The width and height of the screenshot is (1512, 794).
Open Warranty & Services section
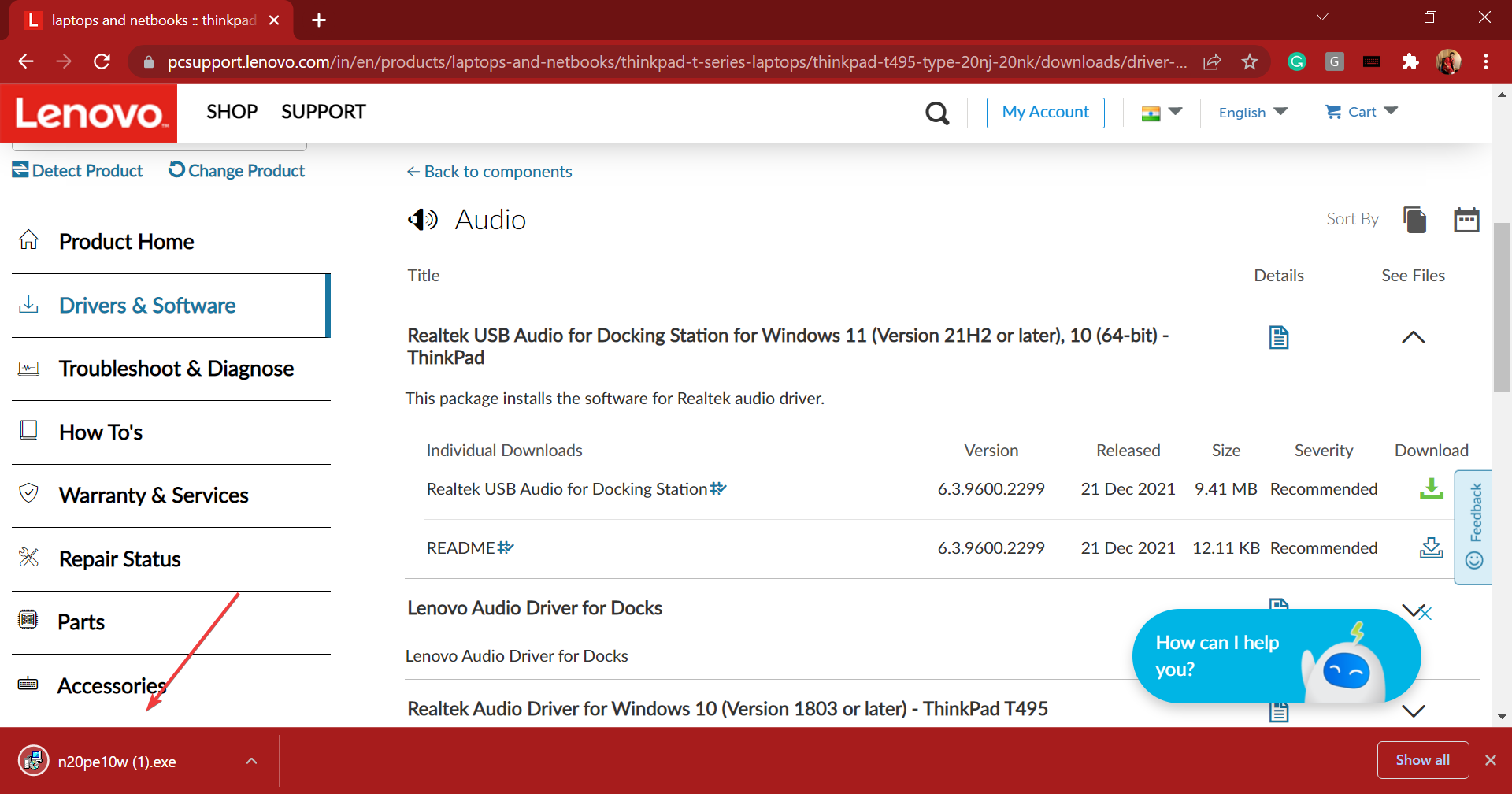[171, 495]
